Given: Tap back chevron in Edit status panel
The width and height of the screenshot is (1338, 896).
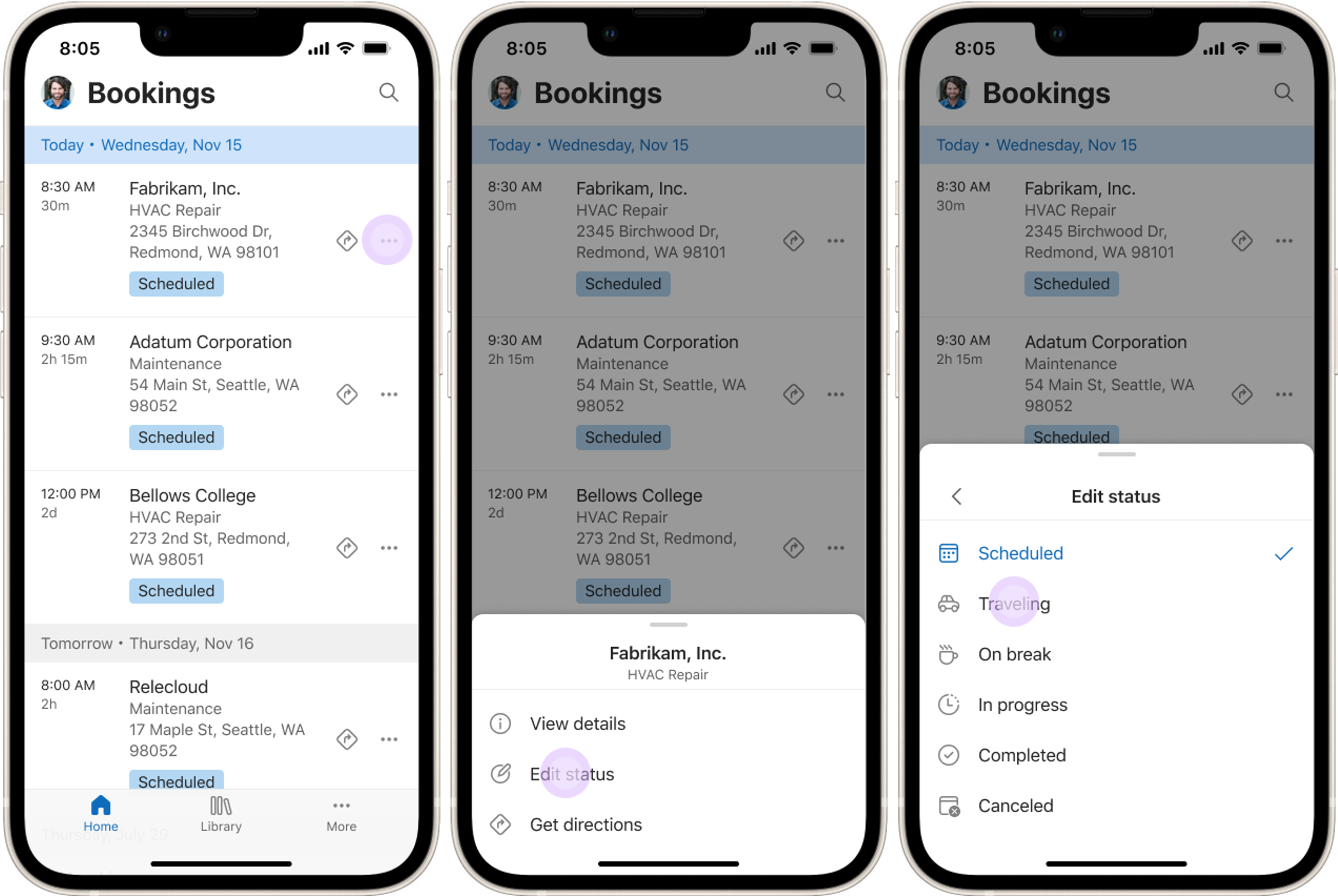Looking at the screenshot, I should pyautogui.click(x=957, y=496).
